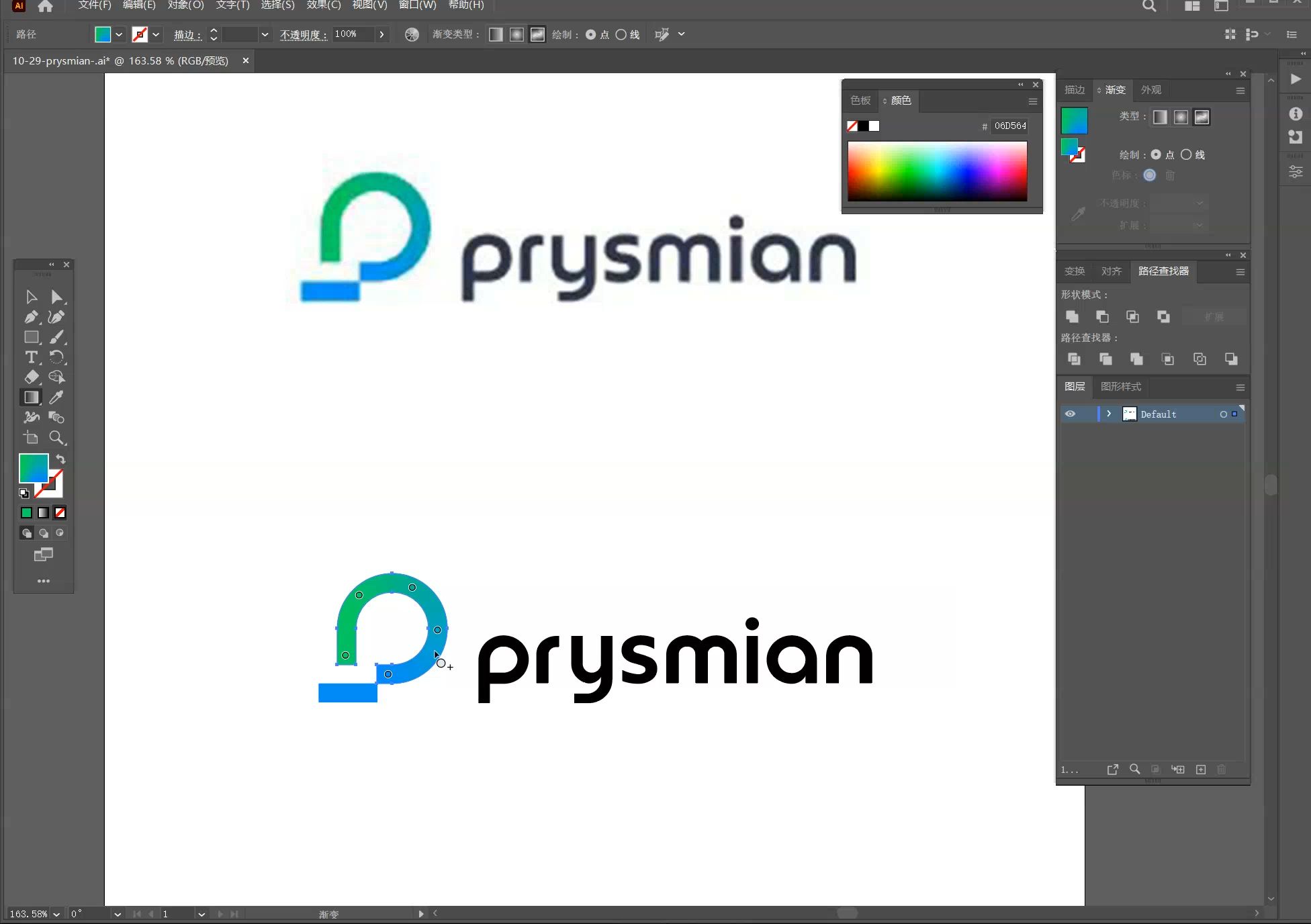Reset to default fill and stroke
Image resolution: width=1311 pixels, height=924 pixels.
pos(24,494)
